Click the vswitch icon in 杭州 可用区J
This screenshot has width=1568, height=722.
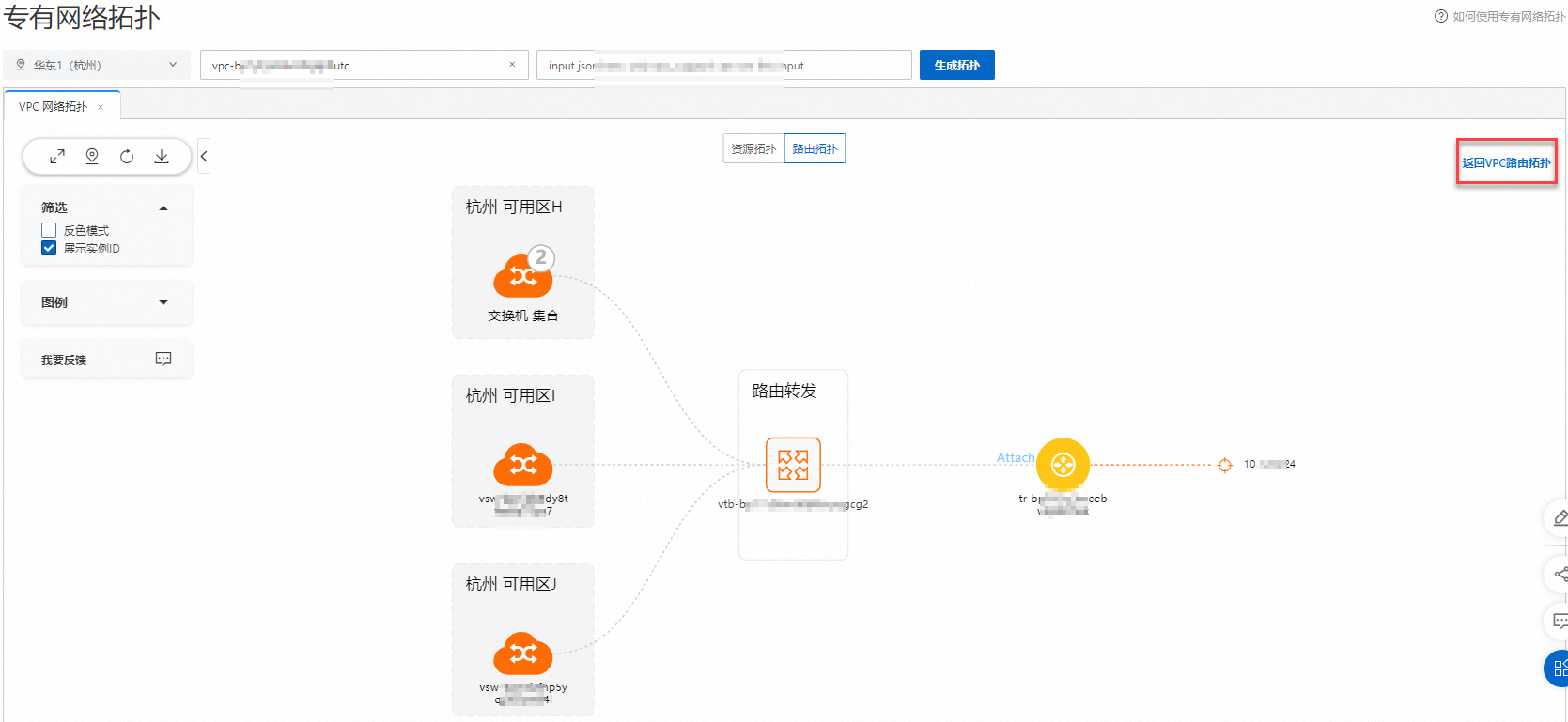[523, 653]
